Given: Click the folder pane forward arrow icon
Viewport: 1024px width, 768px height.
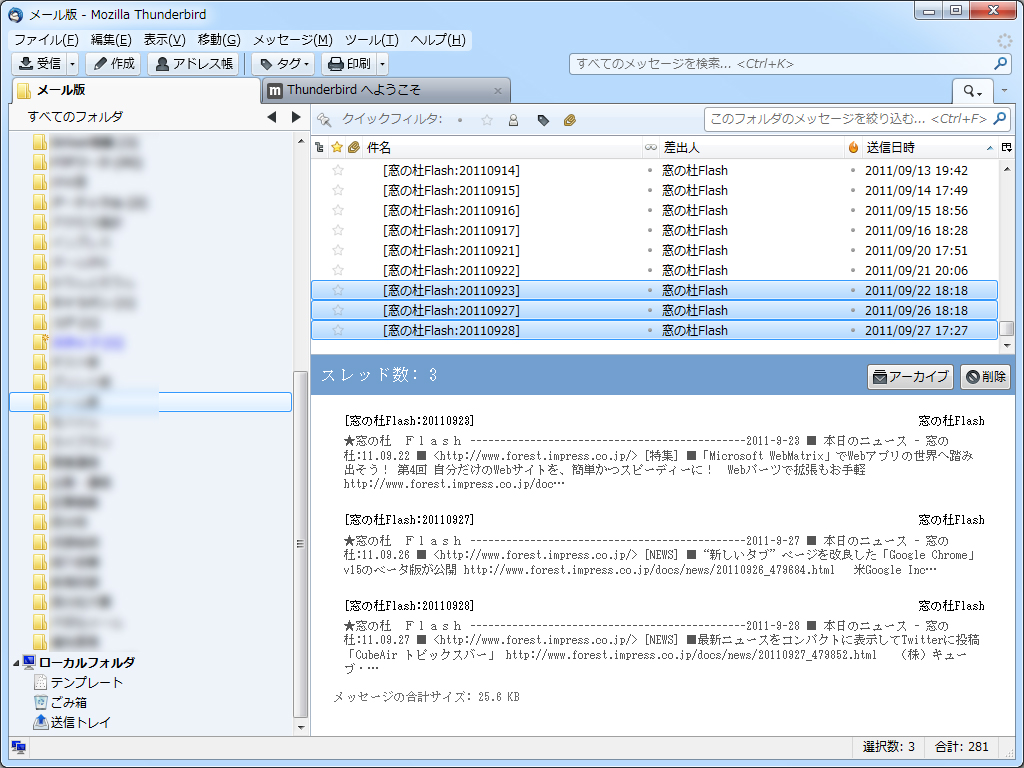Looking at the screenshot, I should (295, 117).
